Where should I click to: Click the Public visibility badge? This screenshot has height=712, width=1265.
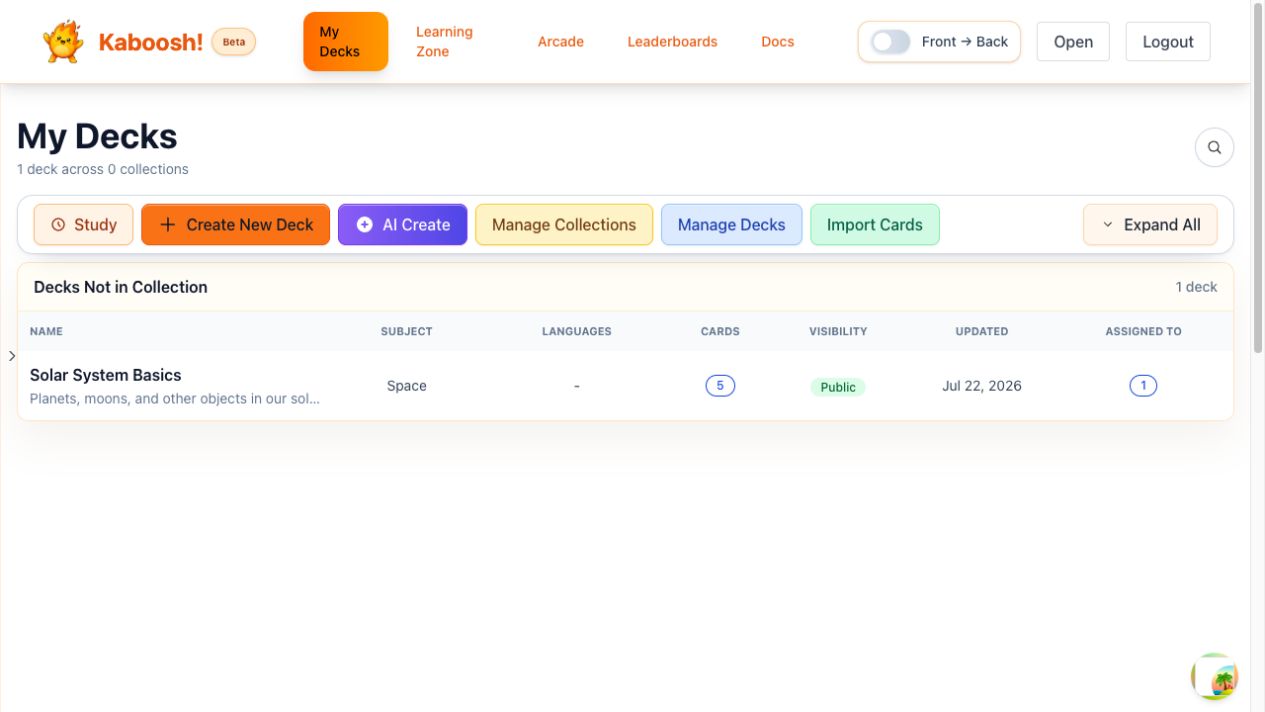tap(838, 387)
